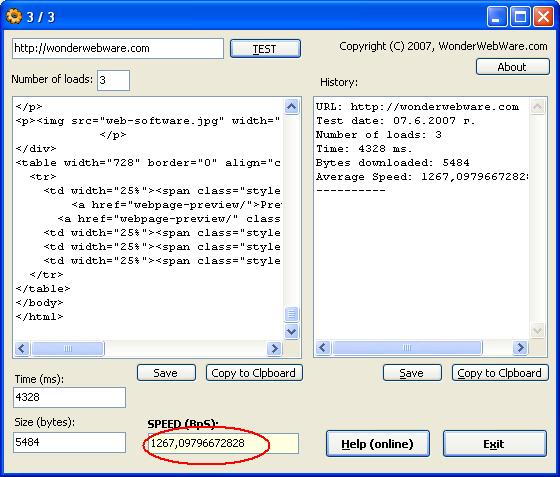
Task: Copy History log to clipboard
Action: tap(500, 373)
